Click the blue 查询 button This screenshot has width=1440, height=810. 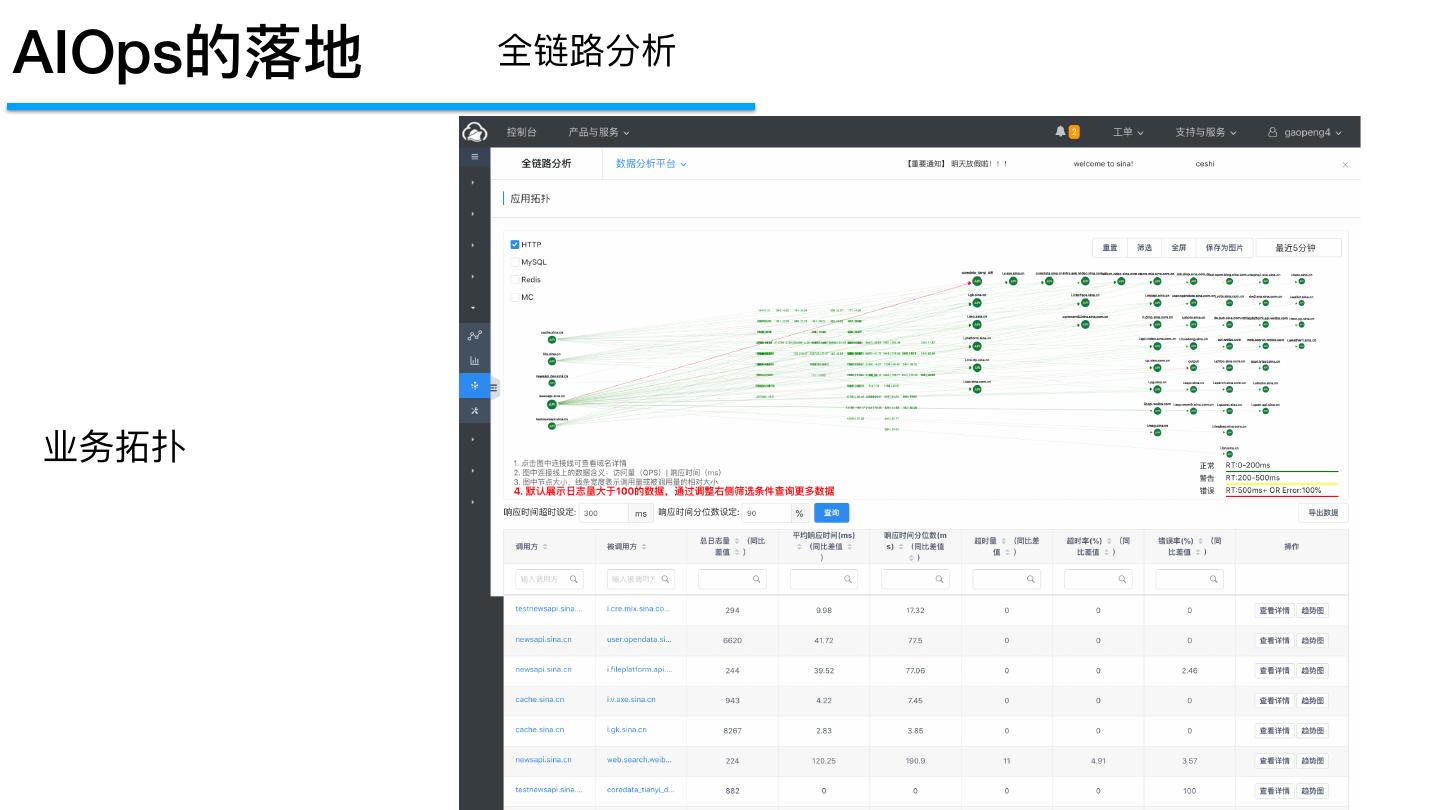coord(831,513)
